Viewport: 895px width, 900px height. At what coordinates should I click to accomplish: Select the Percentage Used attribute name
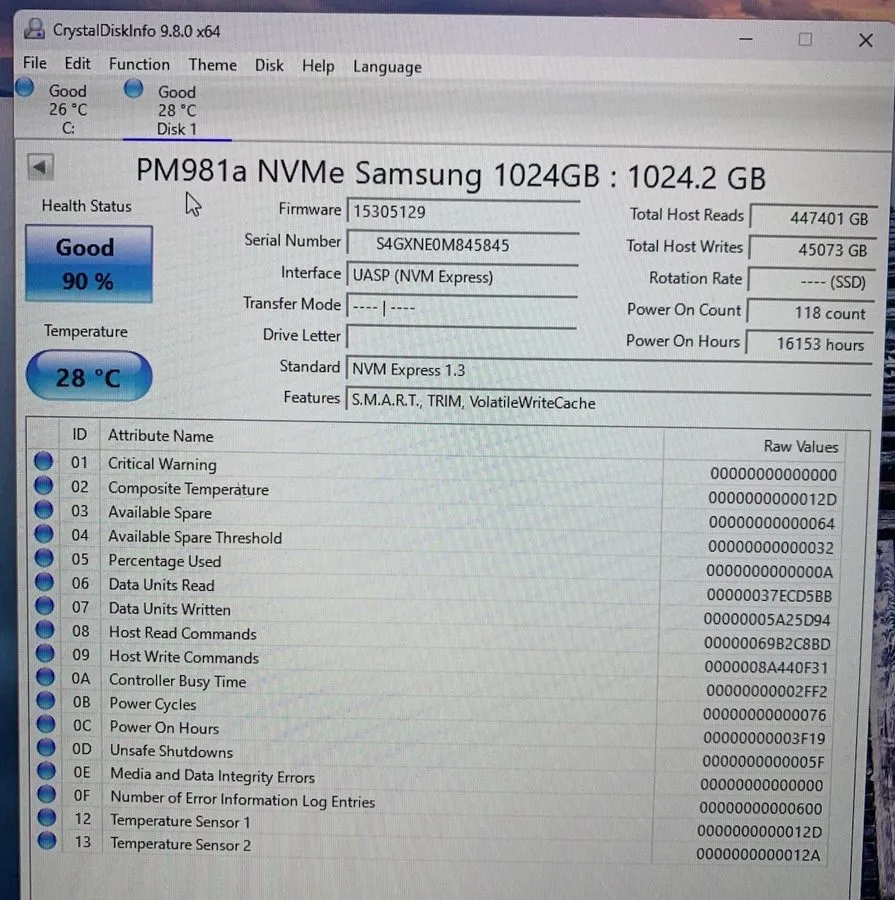click(165, 561)
